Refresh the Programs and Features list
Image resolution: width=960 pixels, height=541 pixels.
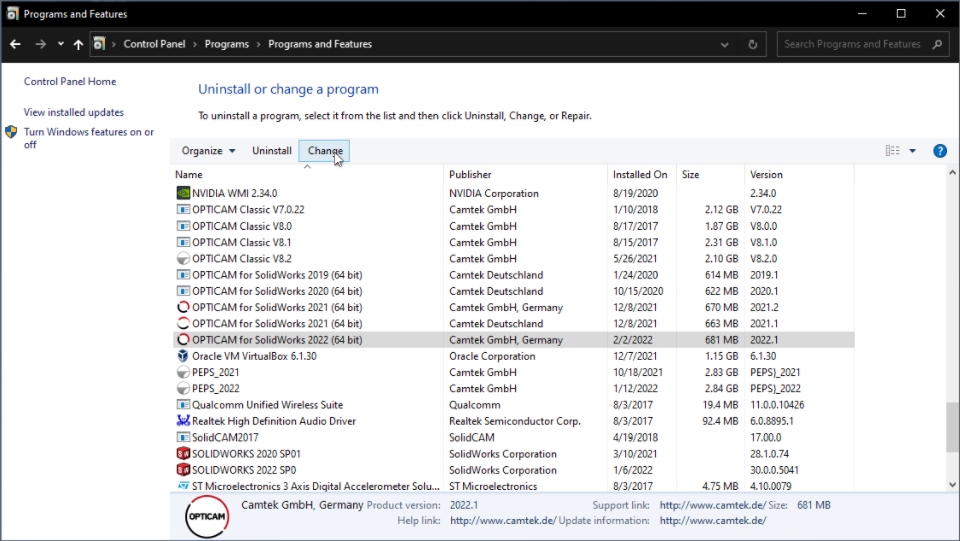click(x=752, y=44)
